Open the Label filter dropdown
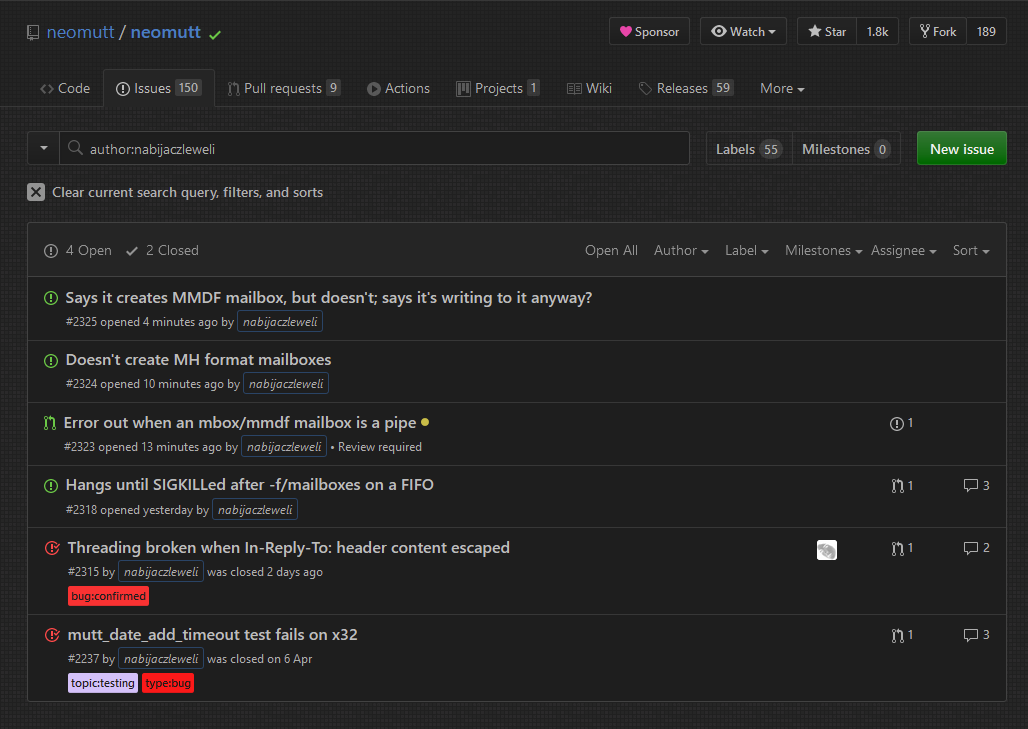The height and width of the screenshot is (729, 1028). coord(746,251)
